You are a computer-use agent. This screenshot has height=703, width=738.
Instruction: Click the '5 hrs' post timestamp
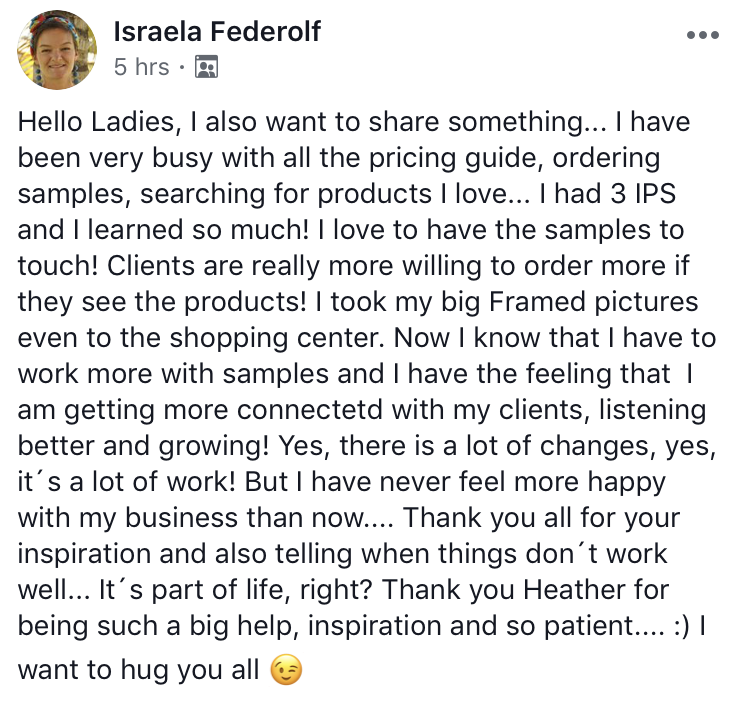click(x=141, y=68)
